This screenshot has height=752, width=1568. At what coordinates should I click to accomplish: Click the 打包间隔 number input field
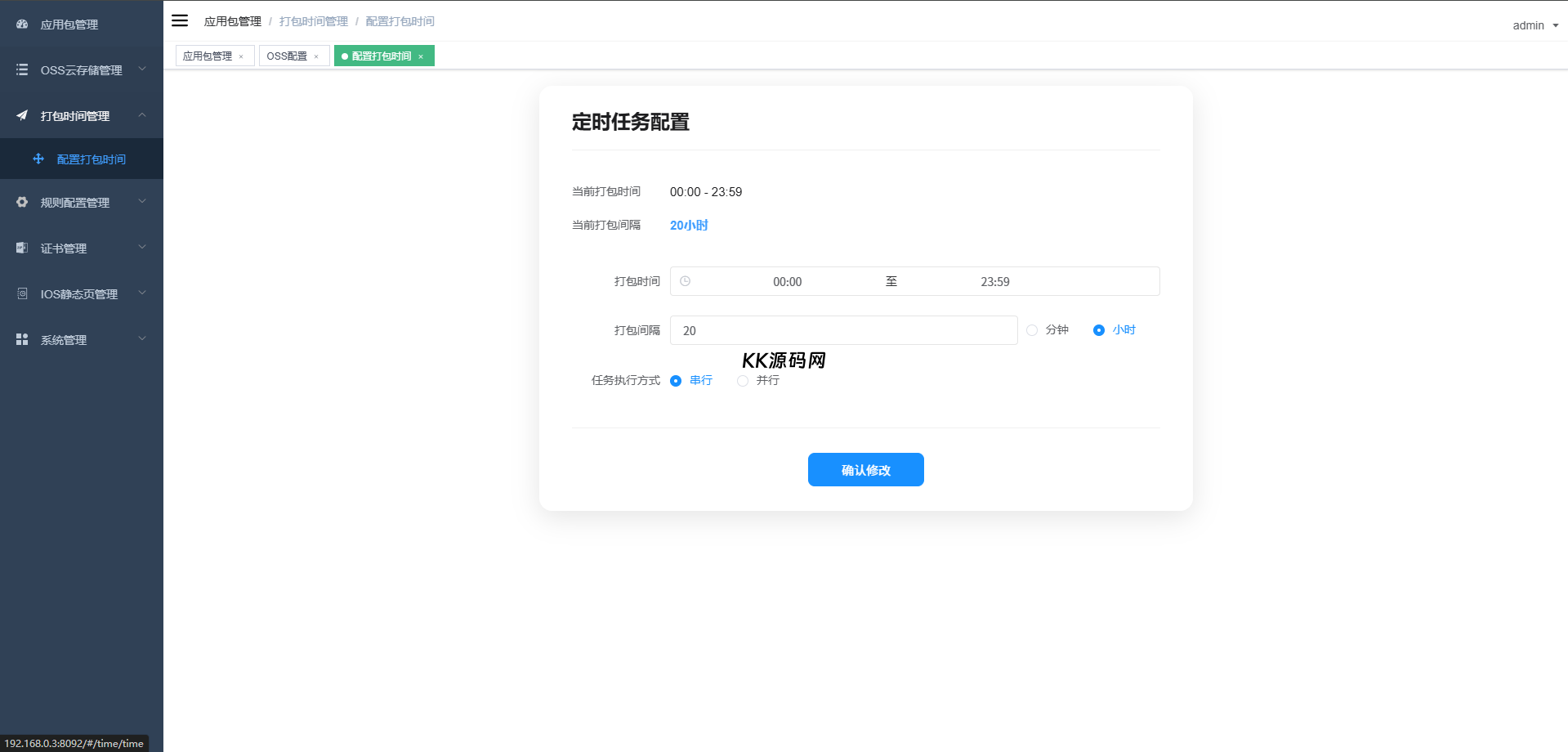pos(843,330)
